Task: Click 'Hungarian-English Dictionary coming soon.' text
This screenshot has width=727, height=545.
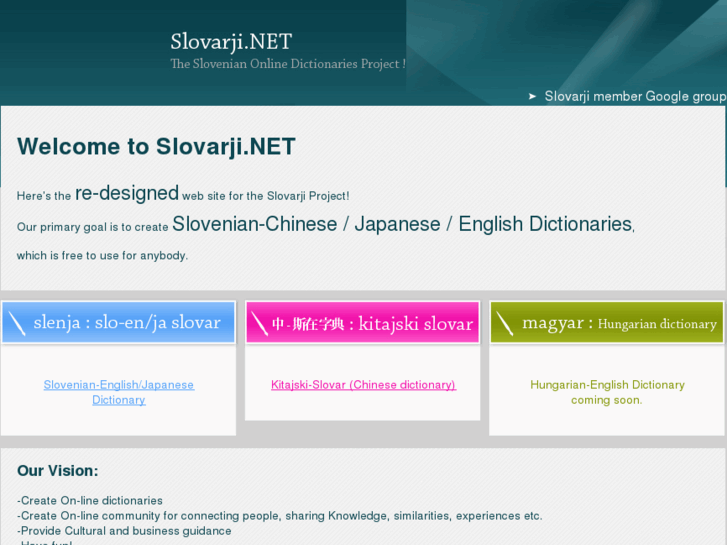Action: [607, 392]
